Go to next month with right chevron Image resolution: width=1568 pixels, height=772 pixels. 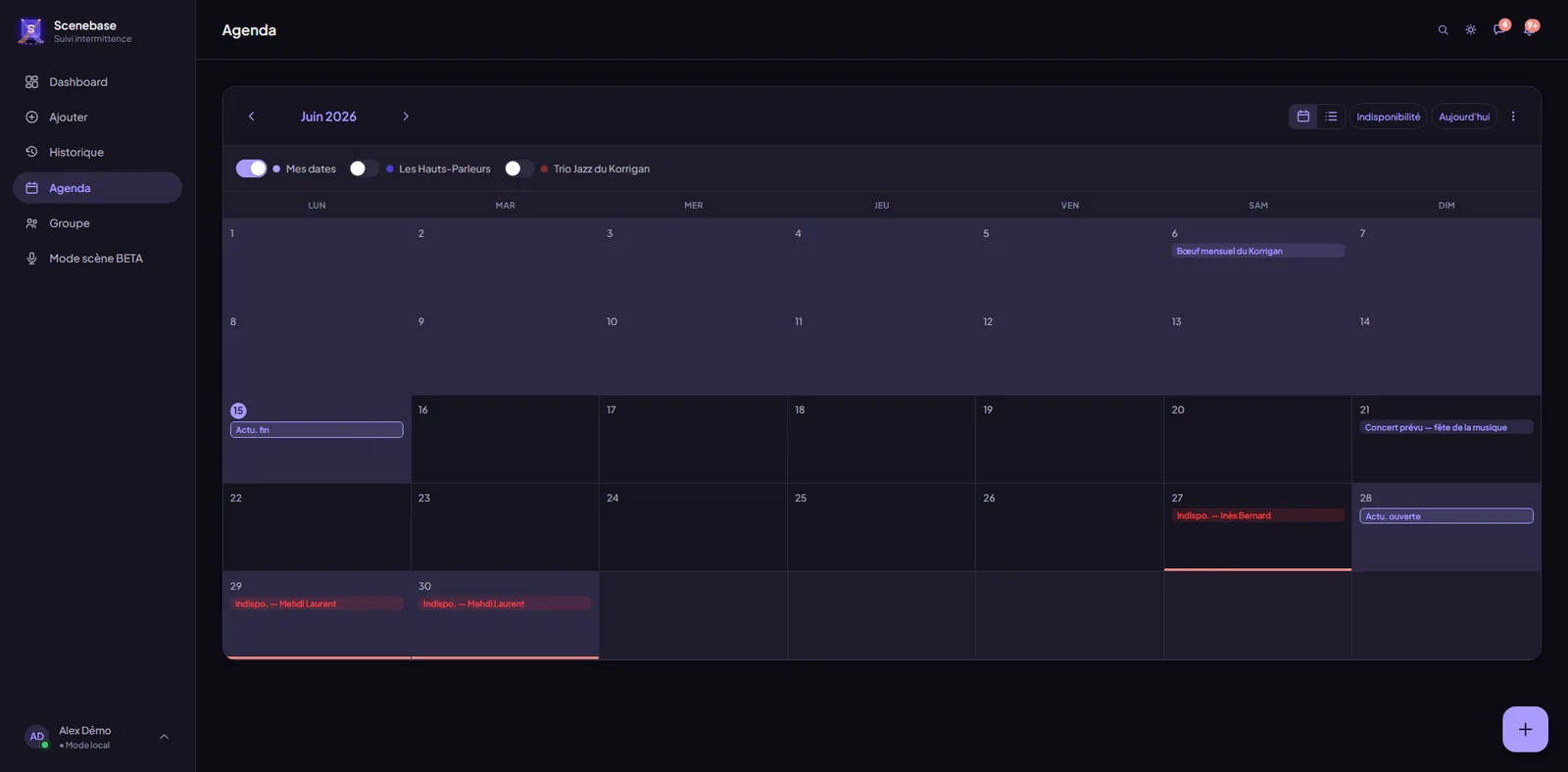[406, 117]
